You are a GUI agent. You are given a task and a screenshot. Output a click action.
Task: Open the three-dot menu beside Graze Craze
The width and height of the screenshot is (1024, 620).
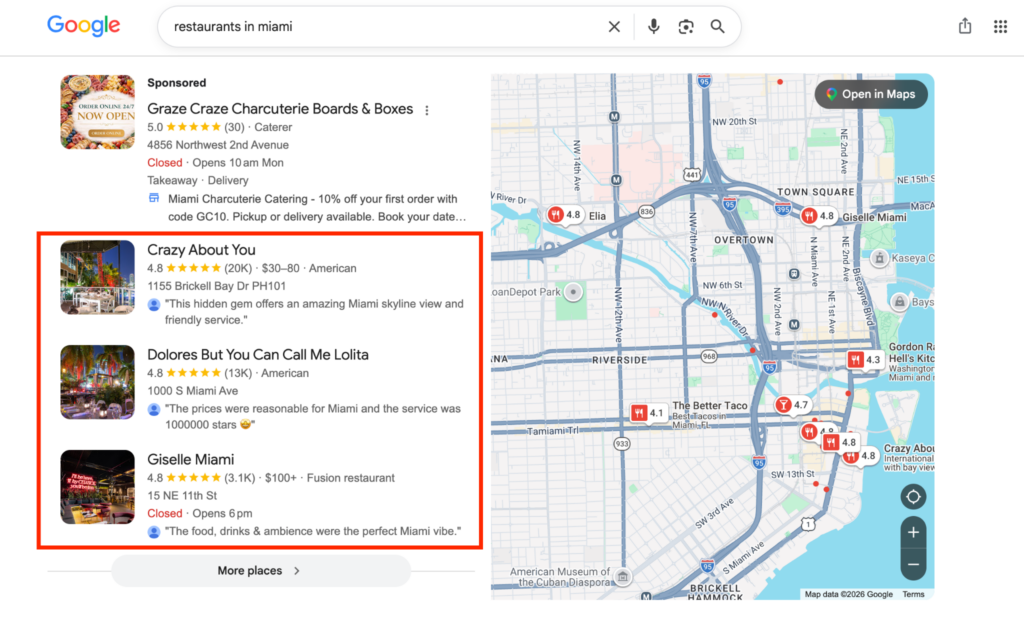click(427, 110)
